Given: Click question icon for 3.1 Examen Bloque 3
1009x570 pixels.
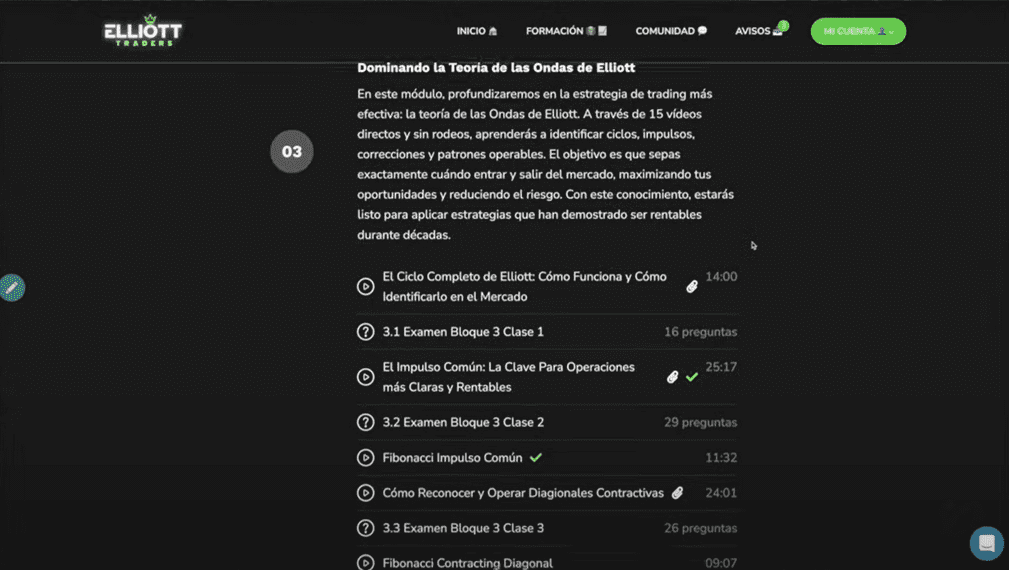Looking at the screenshot, I should pos(366,332).
